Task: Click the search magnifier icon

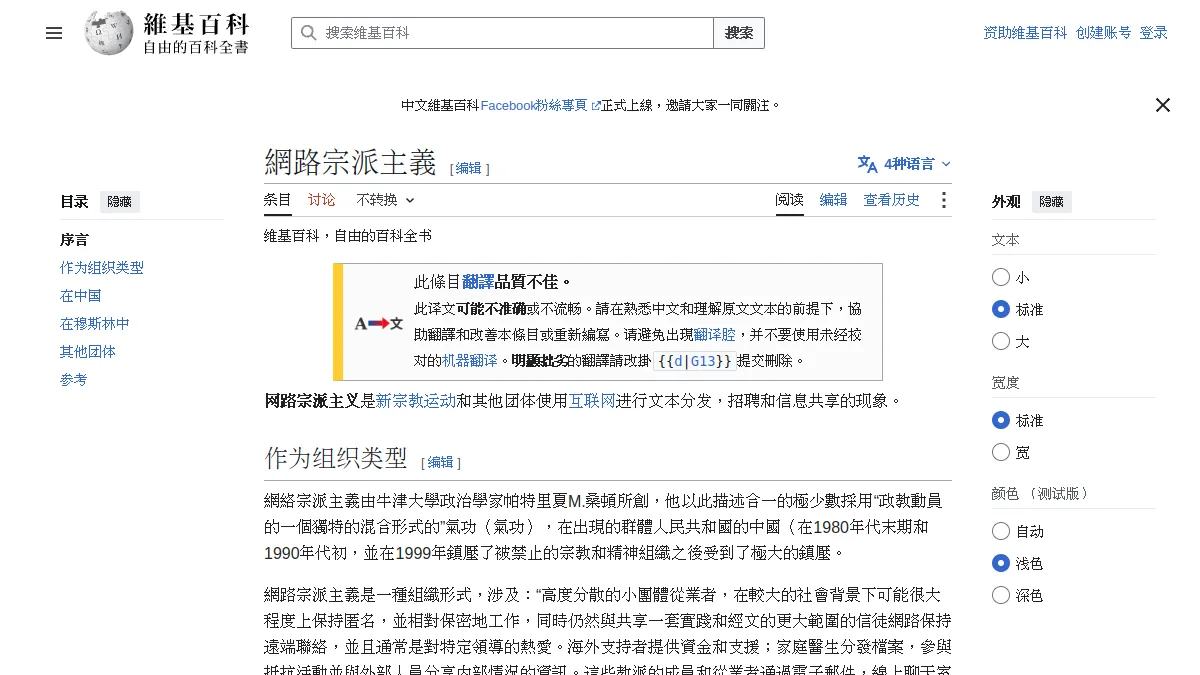Action: pos(308,33)
